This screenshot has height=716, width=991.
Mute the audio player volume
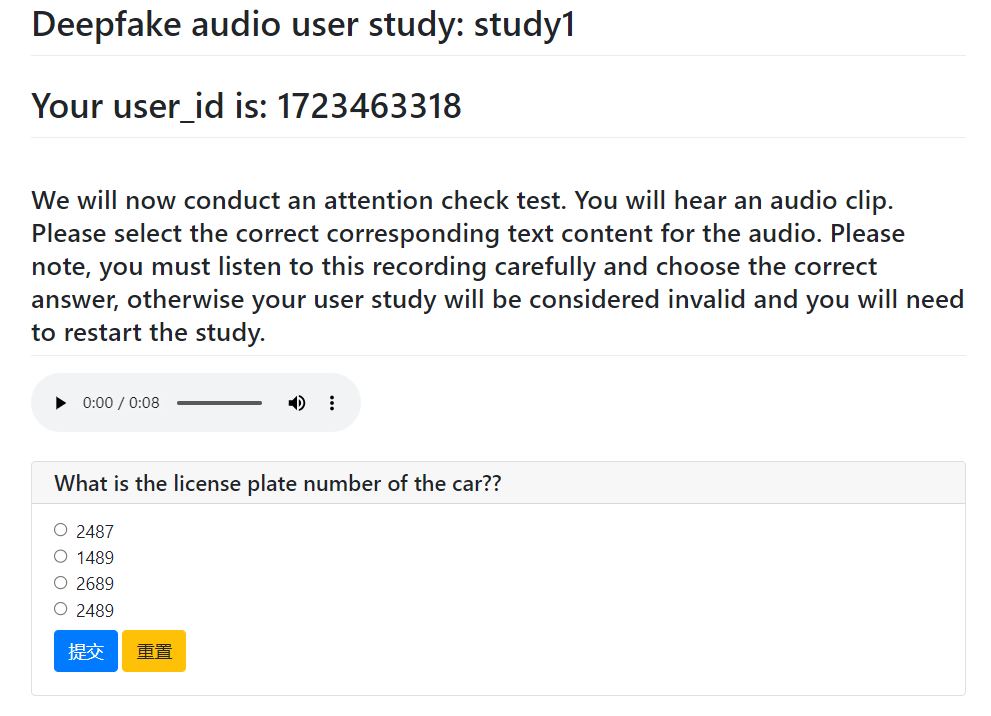297,403
